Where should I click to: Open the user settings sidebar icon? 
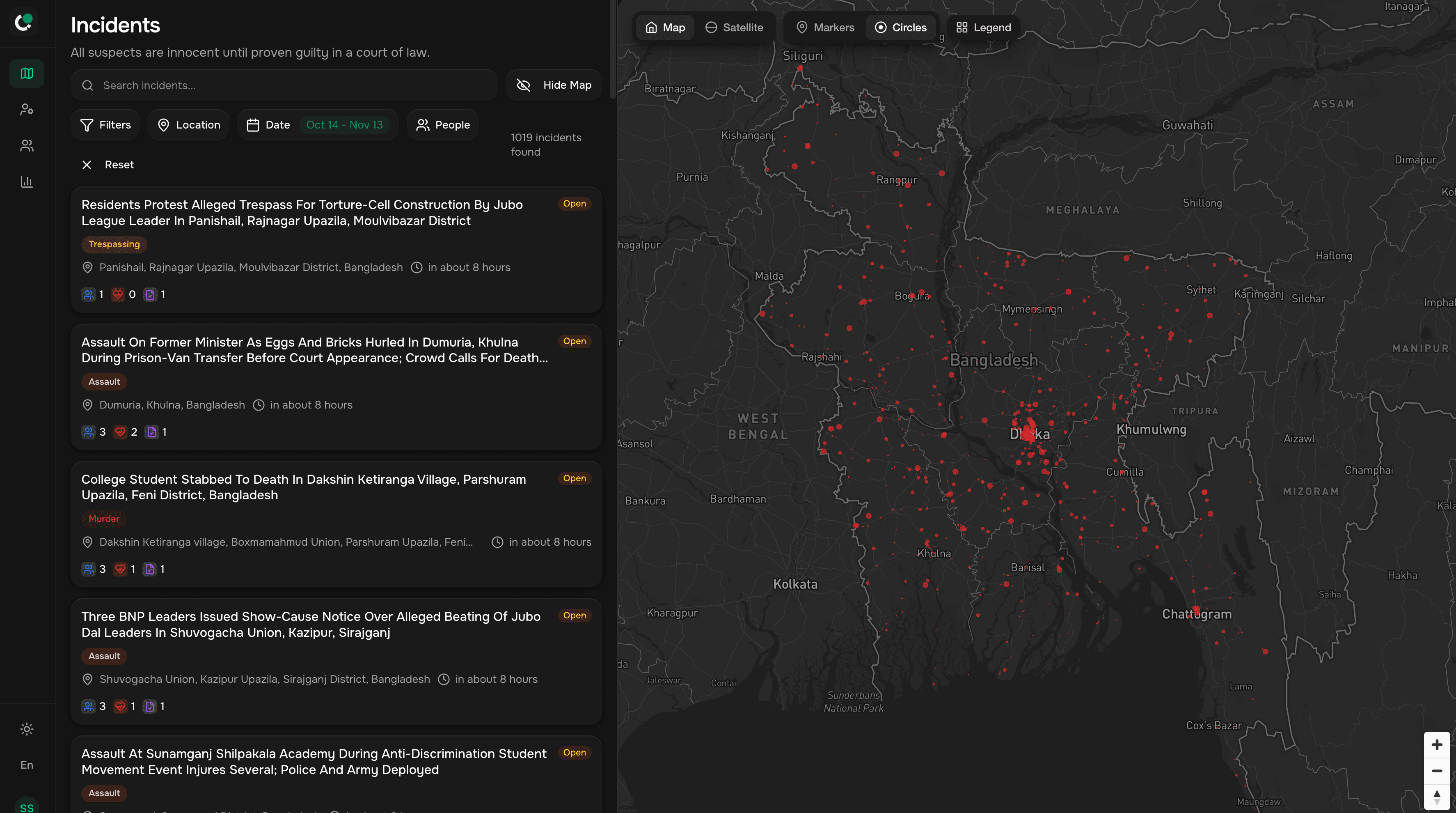27,109
